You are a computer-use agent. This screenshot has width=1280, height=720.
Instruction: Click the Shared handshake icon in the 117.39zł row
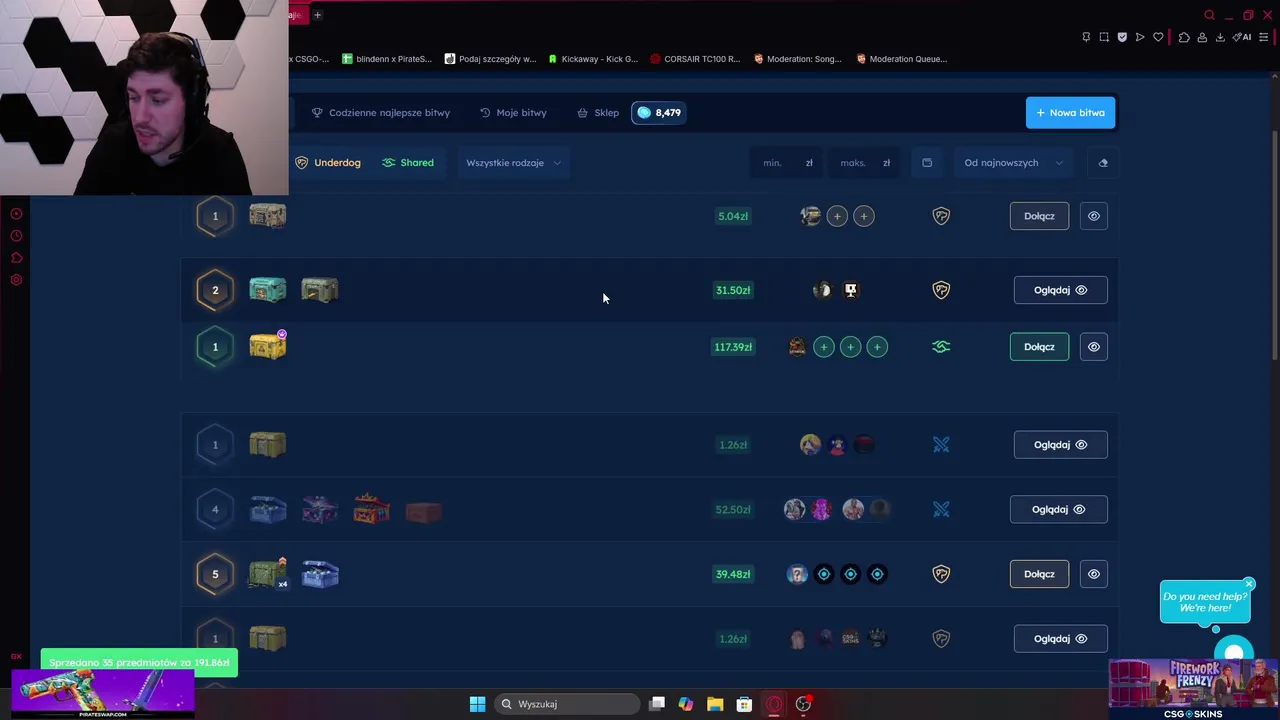pos(941,347)
